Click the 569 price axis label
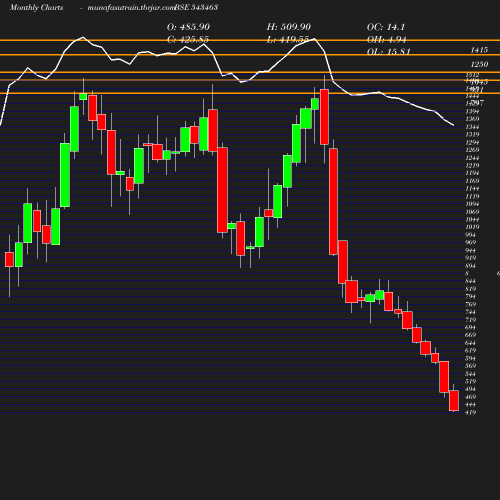The image size is (500, 500). click(470, 366)
